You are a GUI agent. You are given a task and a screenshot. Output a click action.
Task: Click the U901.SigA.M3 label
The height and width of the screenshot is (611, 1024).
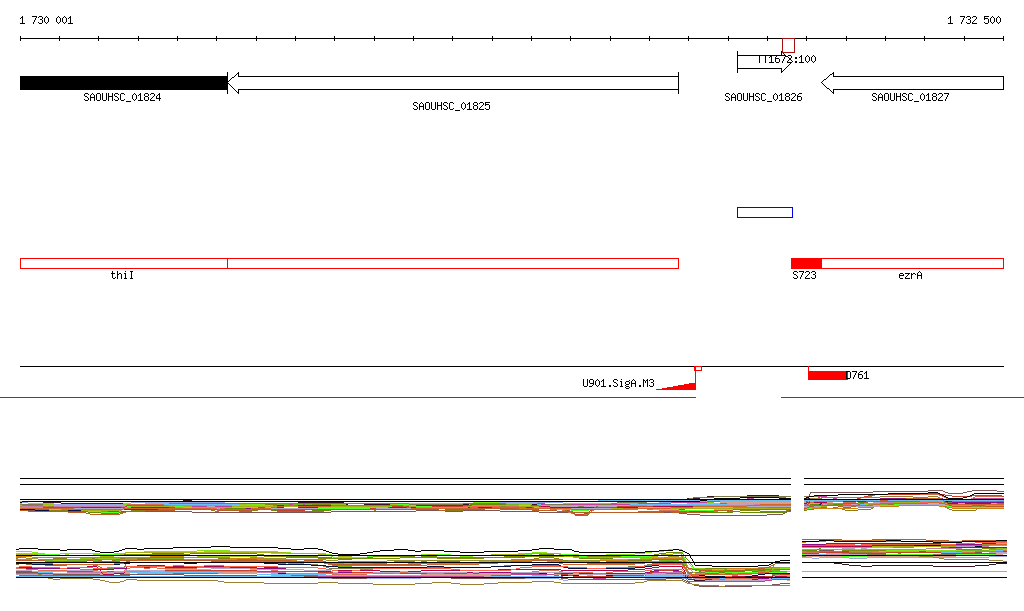(x=618, y=383)
